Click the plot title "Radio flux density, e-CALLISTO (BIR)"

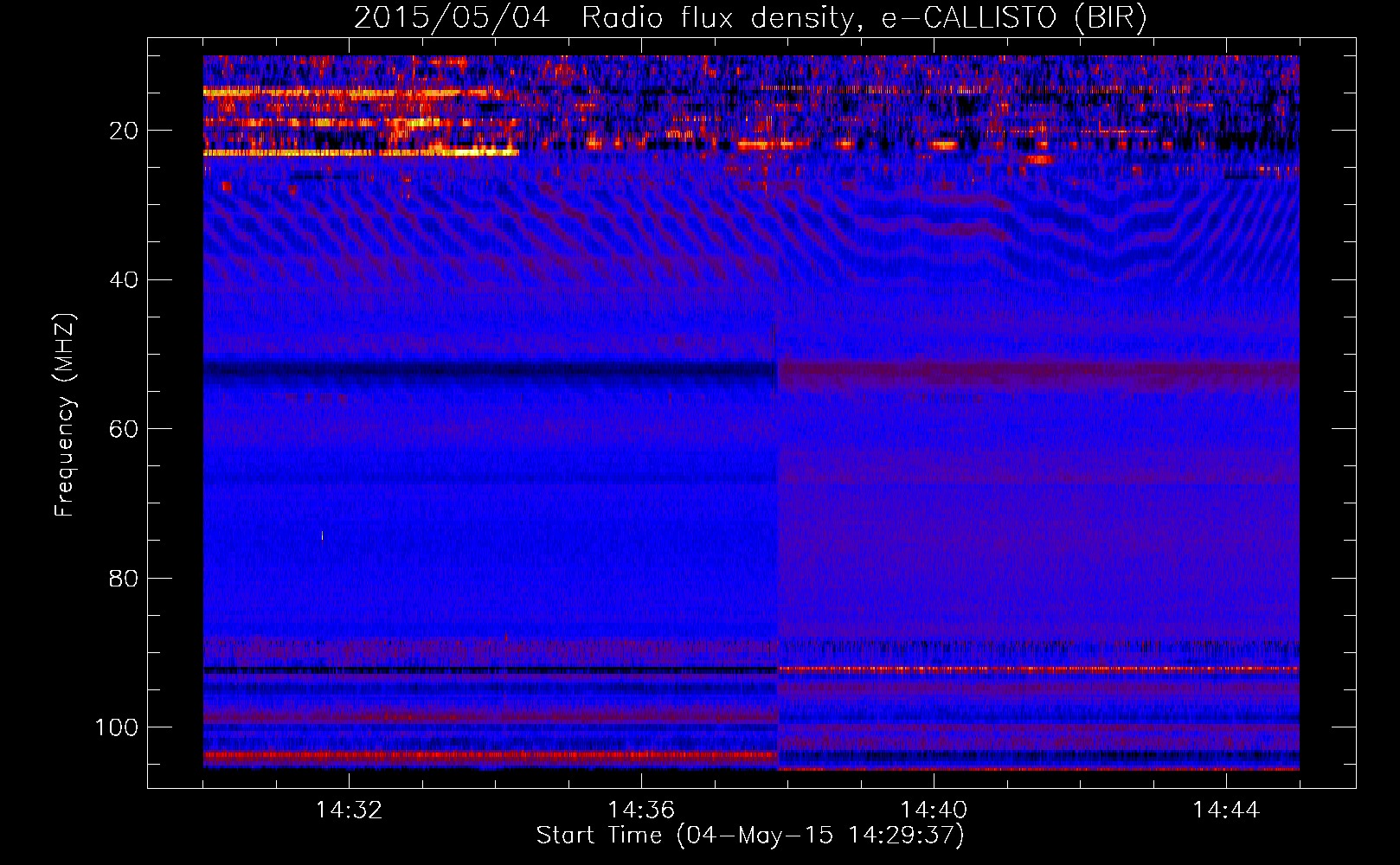[864, 18]
